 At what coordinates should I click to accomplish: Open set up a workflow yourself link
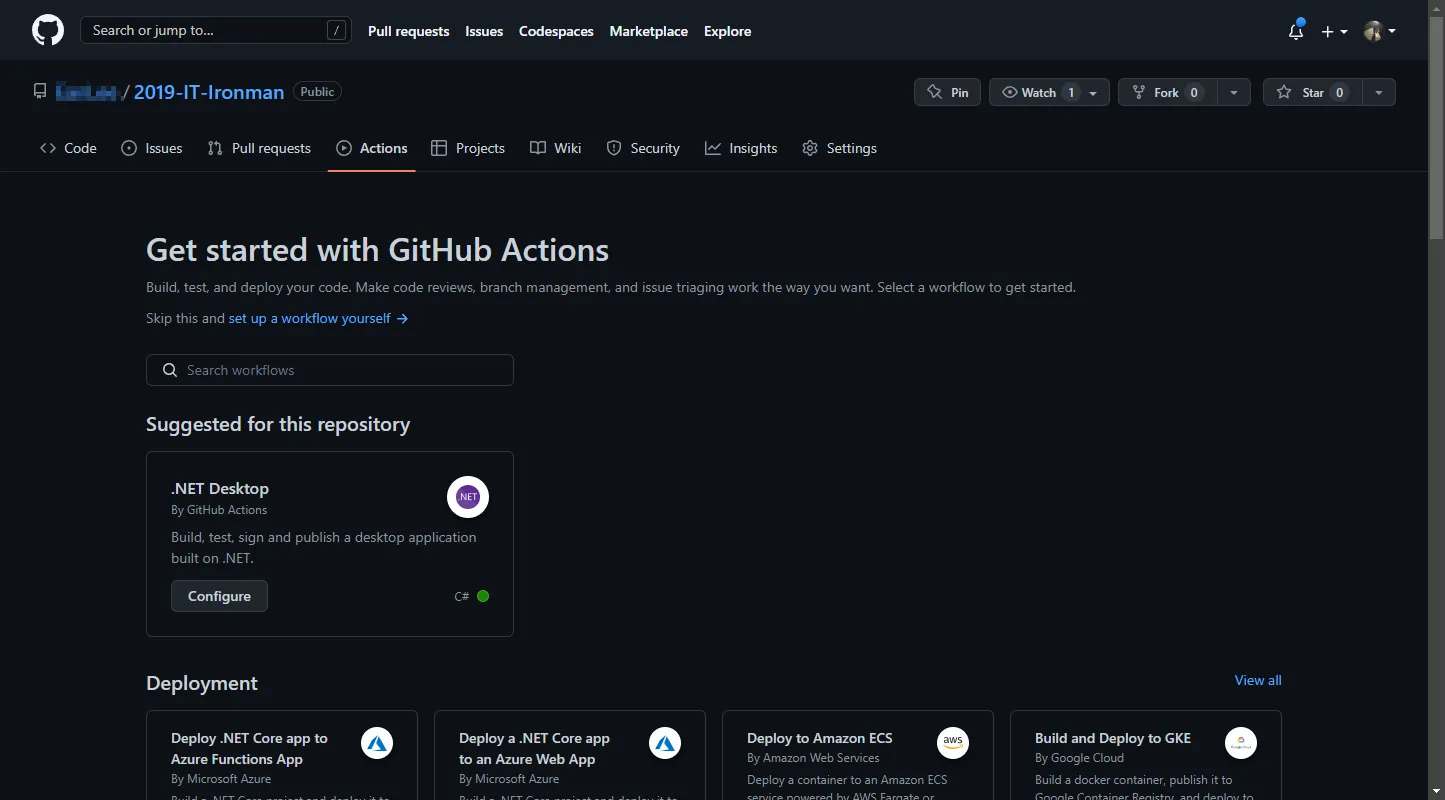click(309, 318)
